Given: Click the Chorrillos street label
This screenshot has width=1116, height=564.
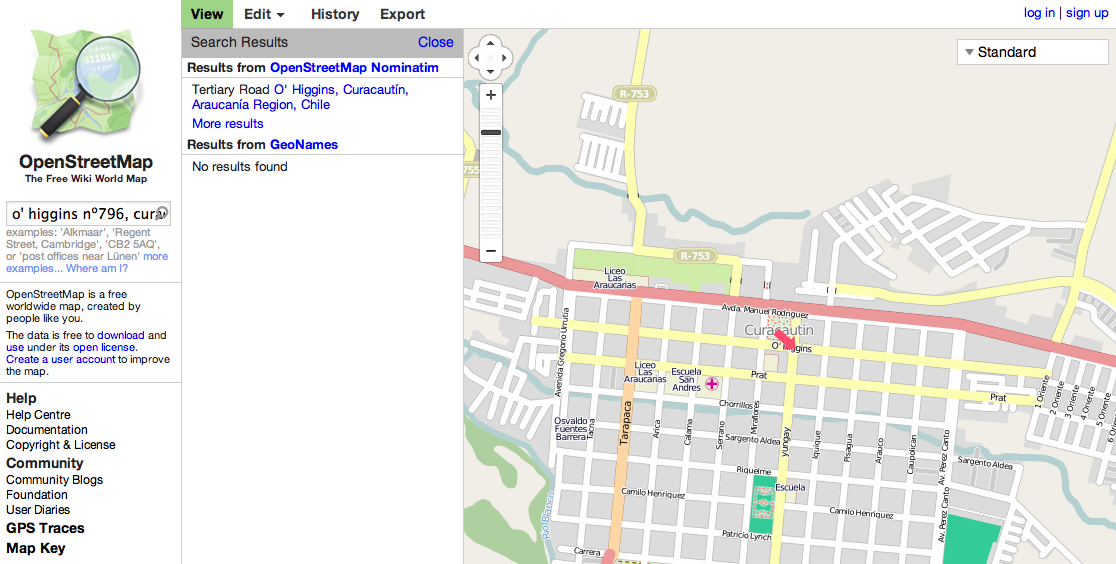Looking at the screenshot, I should click(736, 404).
